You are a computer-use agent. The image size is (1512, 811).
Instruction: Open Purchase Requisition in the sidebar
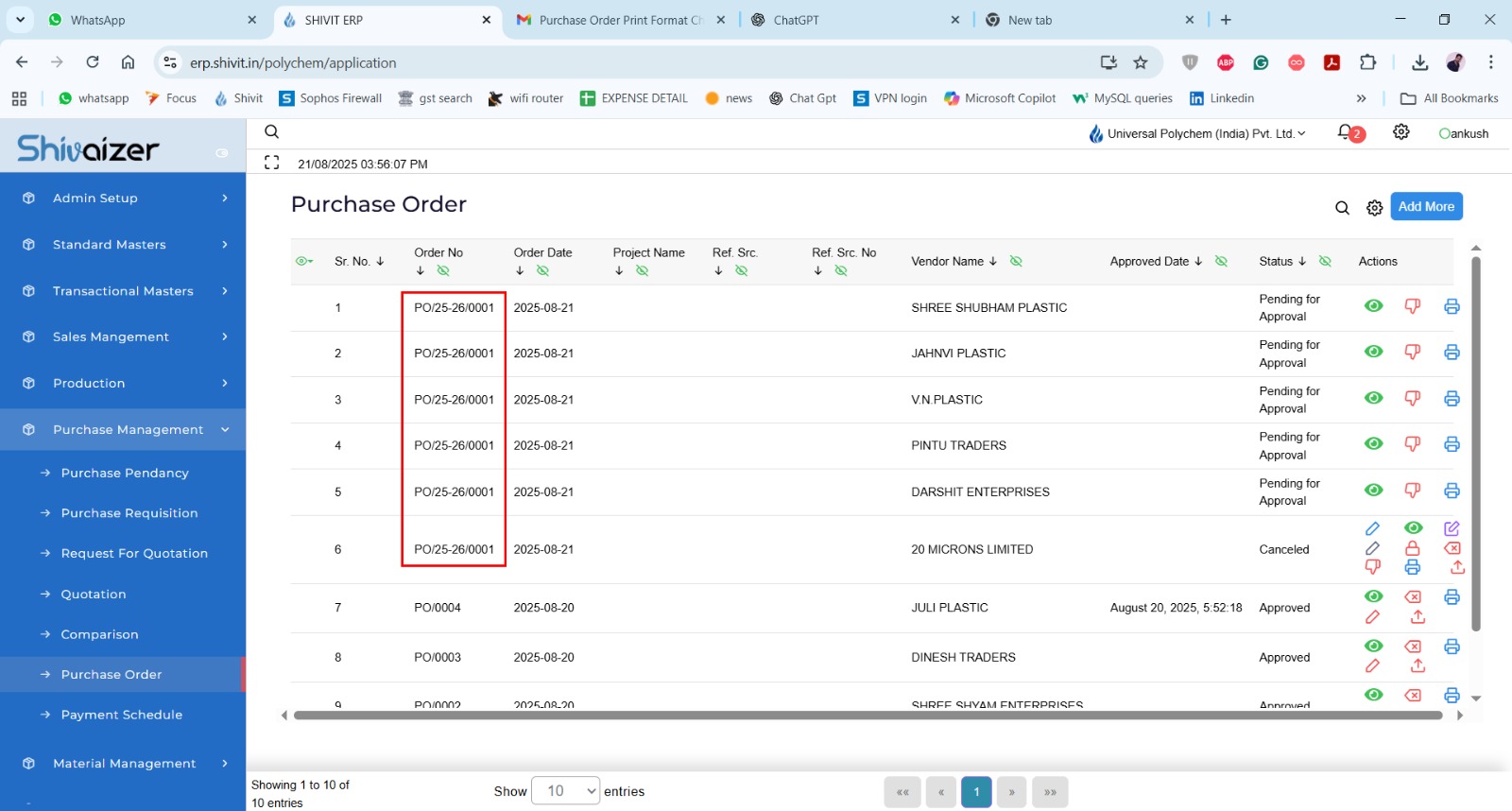(x=129, y=513)
